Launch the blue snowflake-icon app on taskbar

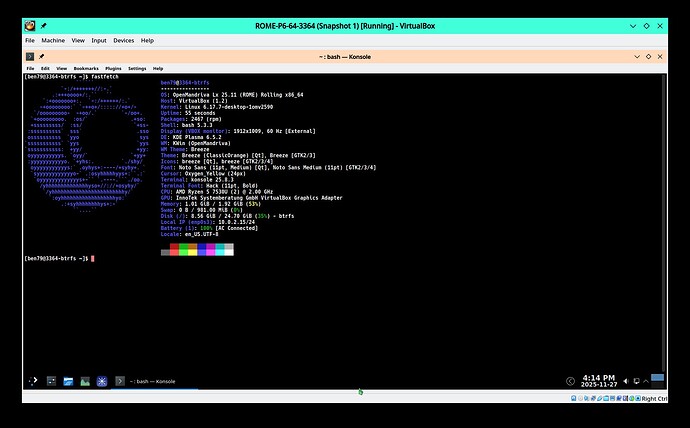(102, 381)
